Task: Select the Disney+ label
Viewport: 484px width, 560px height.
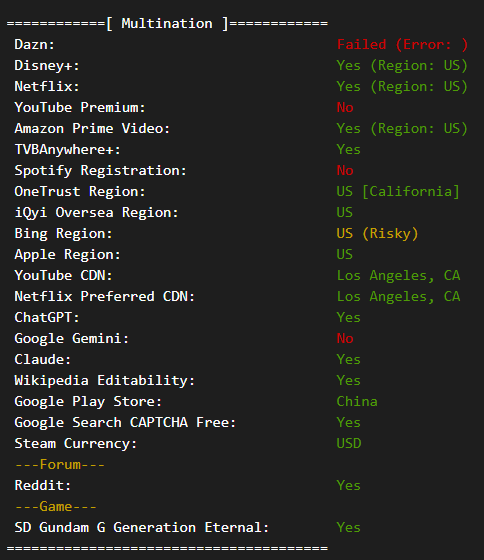Action: point(47,66)
